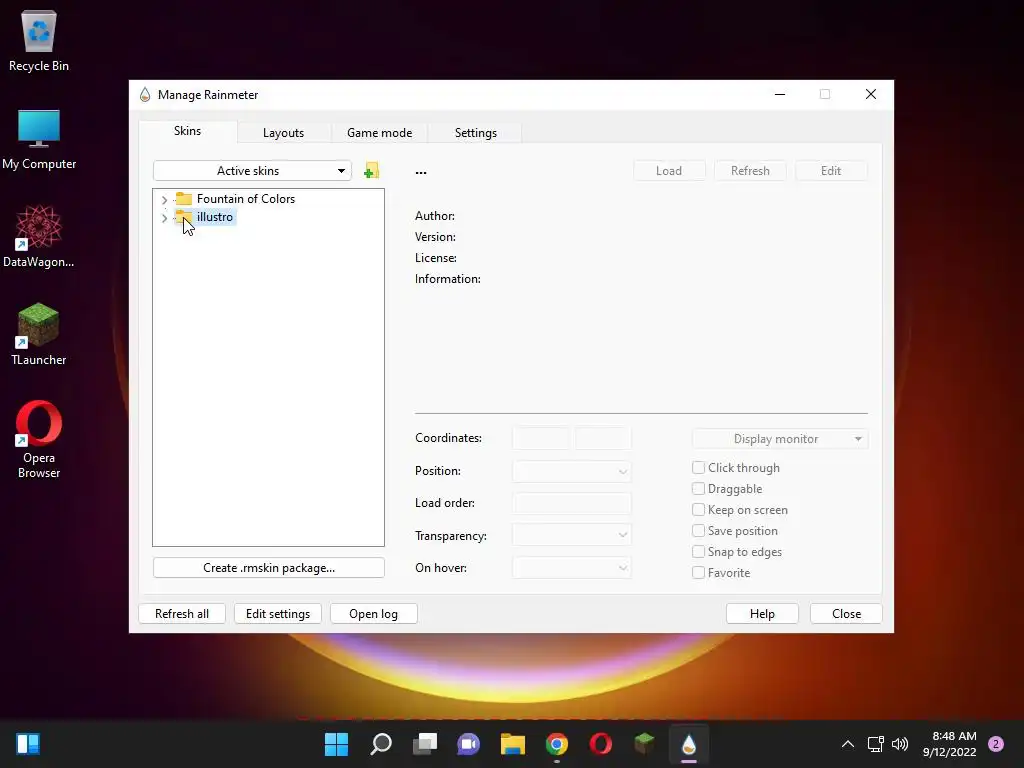Open the Widgets panel on the taskbar
The image size is (1024, 768).
28,744
